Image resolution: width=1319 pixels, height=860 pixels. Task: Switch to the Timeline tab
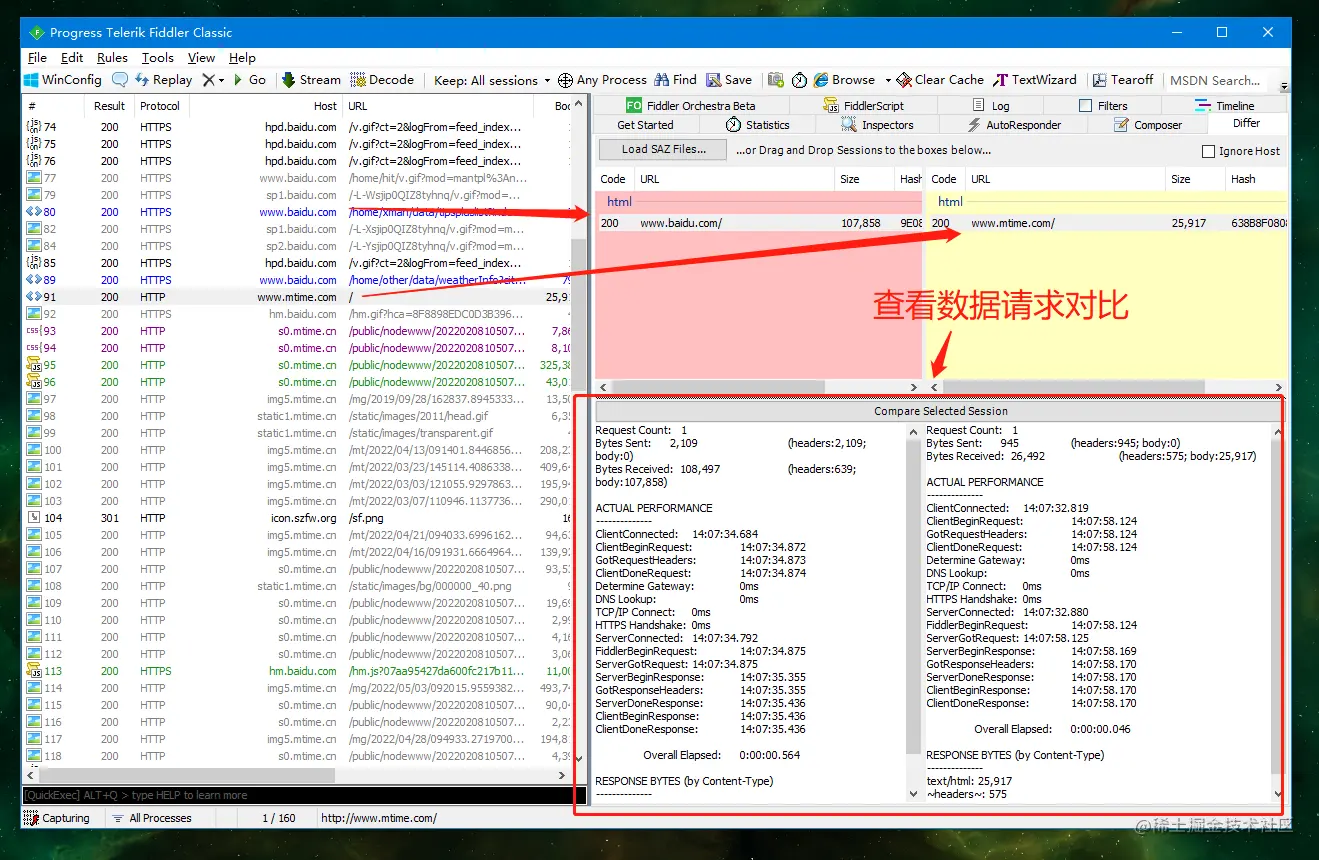coord(1224,106)
